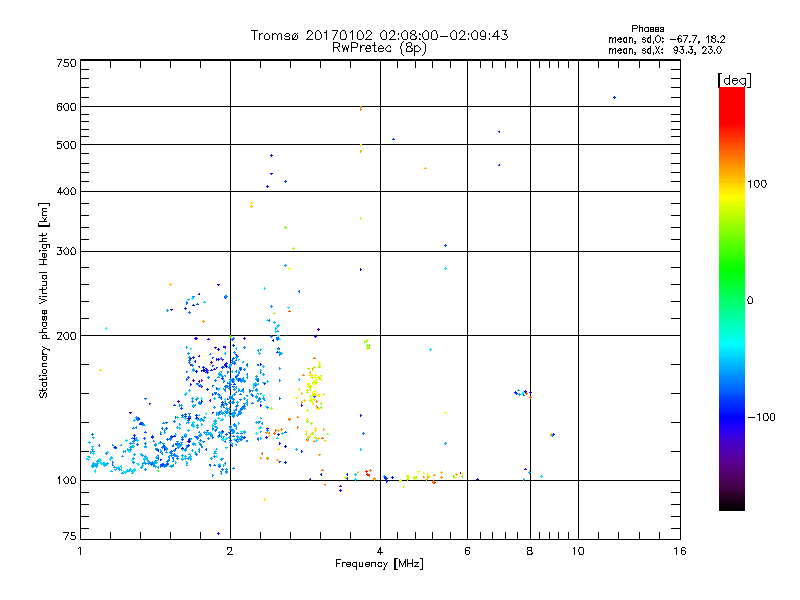The width and height of the screenshot is (800, 600).
Task: Click the 100 label on the colorbar scale
Action: pos(757,184)
